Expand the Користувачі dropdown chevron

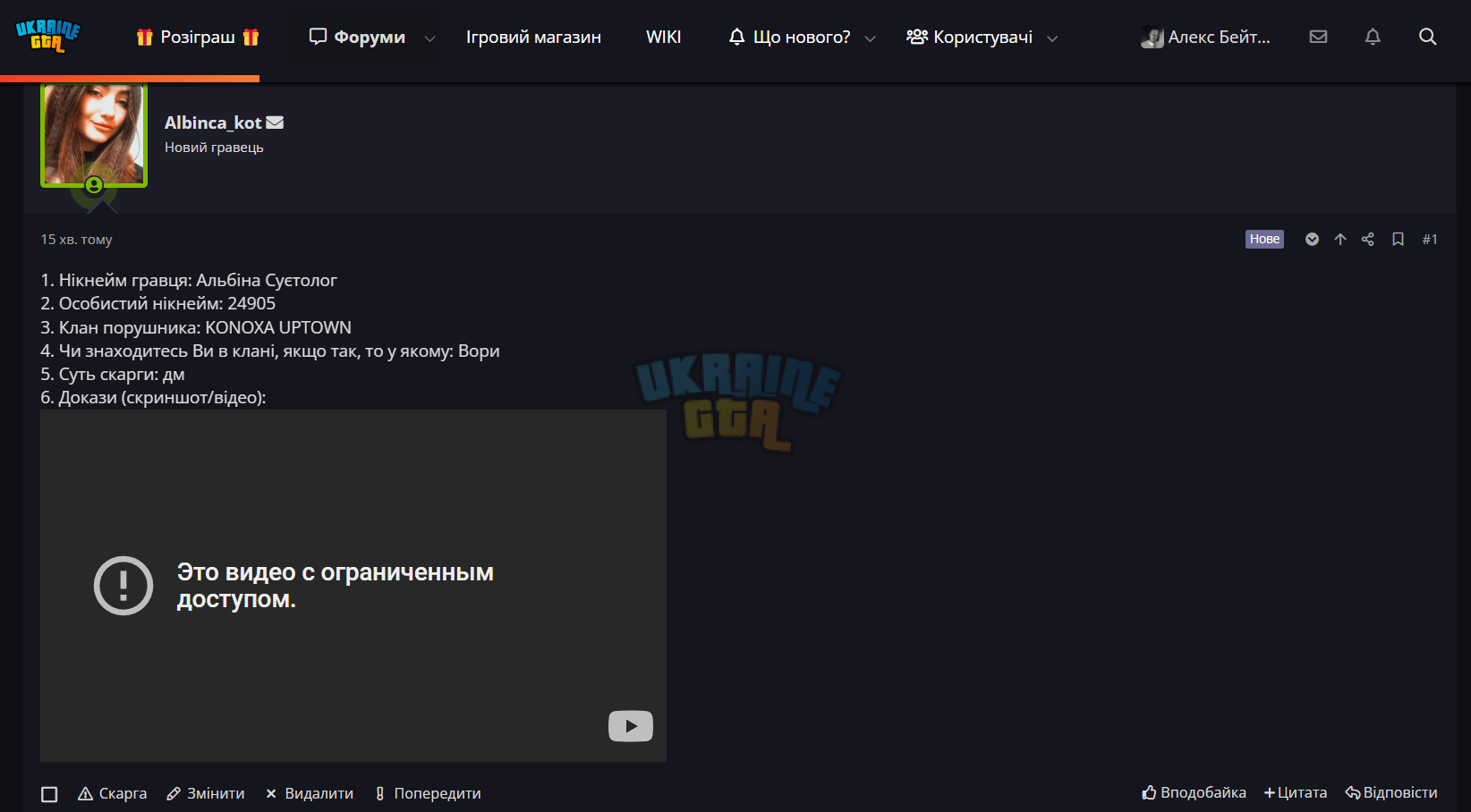[x=1052, y=38]
